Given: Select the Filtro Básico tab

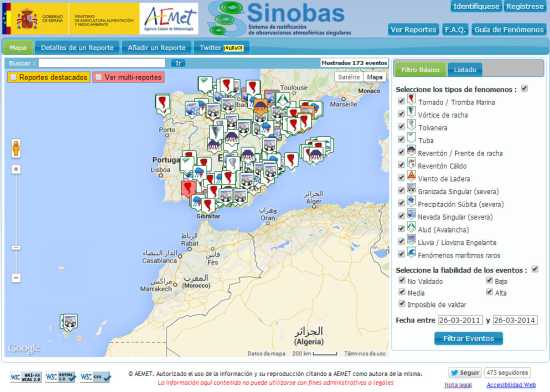Looking at the screenshot, I should pyautogui.click(x=420, y=69).
